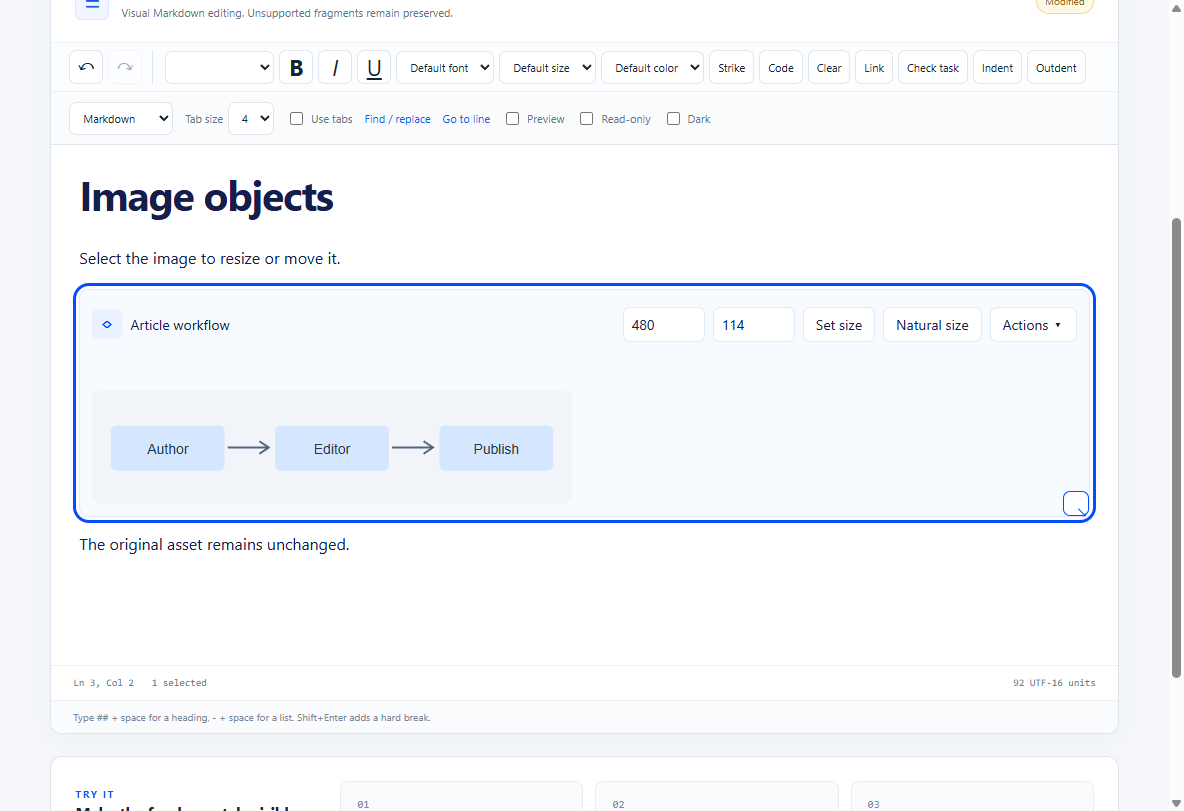
Task: Click the Outdent button
Action: coord(1056,67)
